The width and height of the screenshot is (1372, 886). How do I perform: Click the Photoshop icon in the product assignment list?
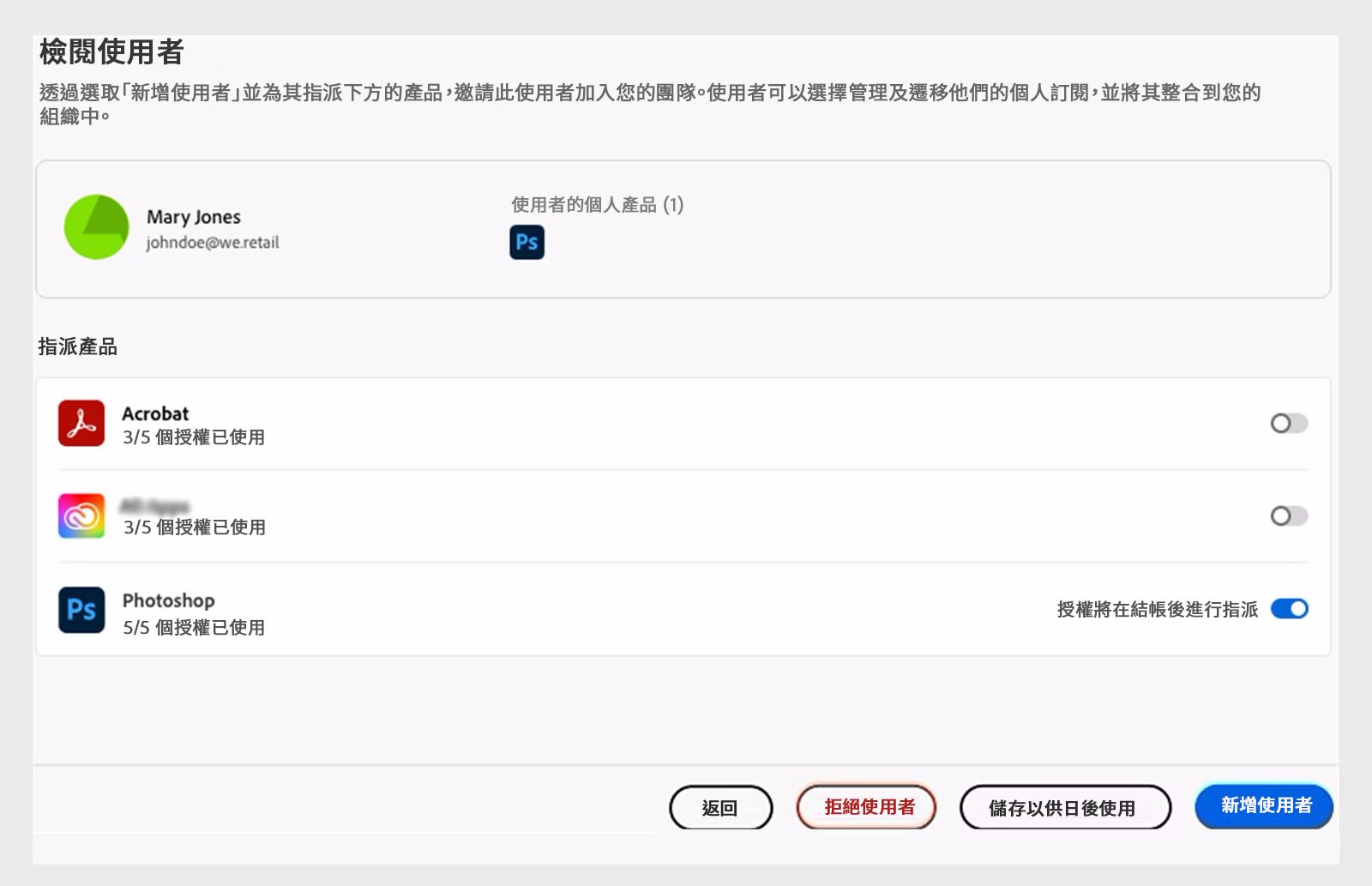[x=81, y=610]
